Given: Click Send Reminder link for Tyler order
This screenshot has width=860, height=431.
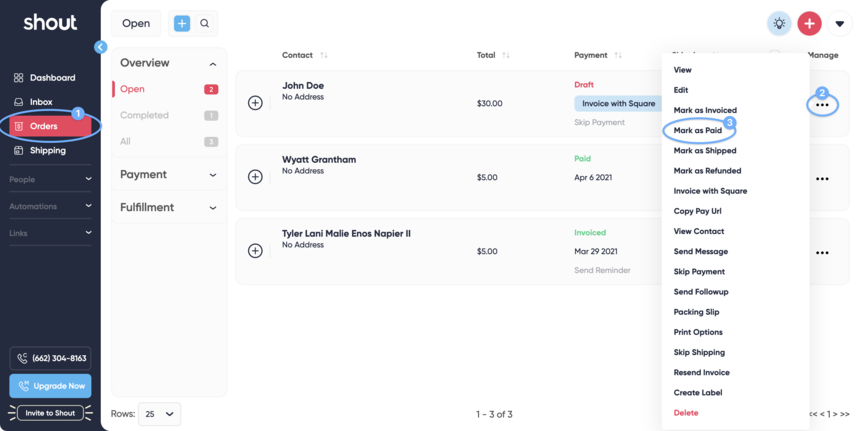Looking at the screenshot, I should (x=602, y=270).
